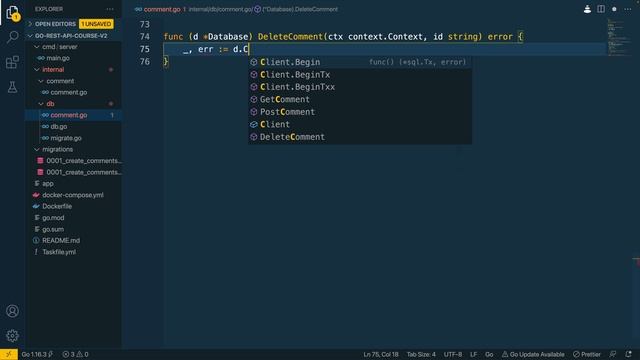Image resolution: width=640 pixels, height=360 pixels.
Task: Choose PostComment from suggestions
Action: point(360,112)
